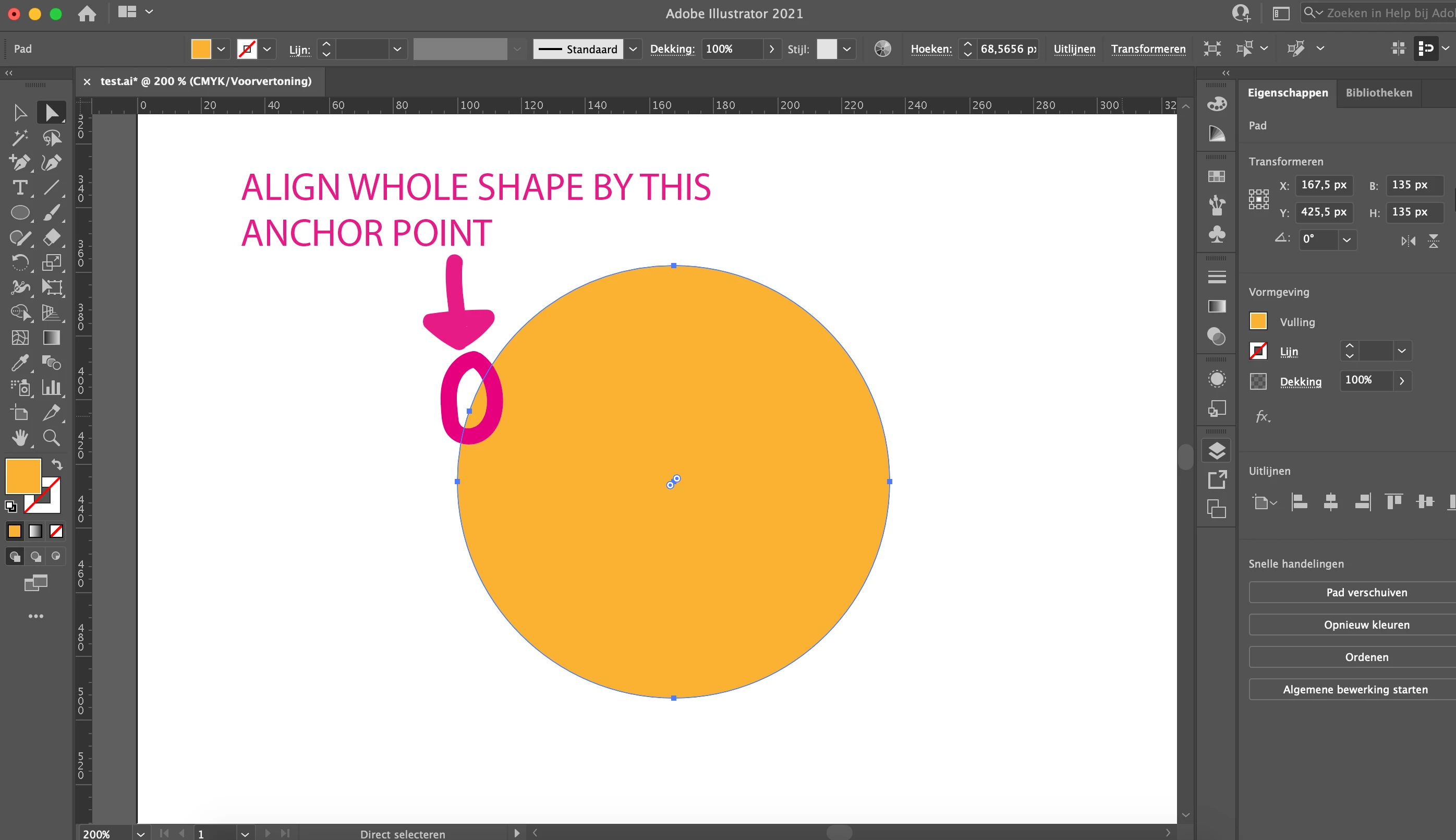Select the Magic Wand tool

click(20, 137)
